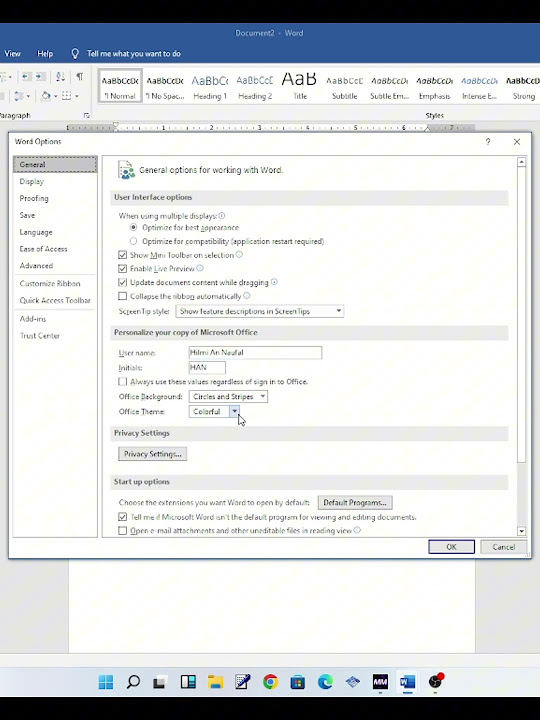The height and width of the screenshot is (720, 540).
Task: Click info icon beside Enable Live Preview
Action: click(x=200, y=268)
